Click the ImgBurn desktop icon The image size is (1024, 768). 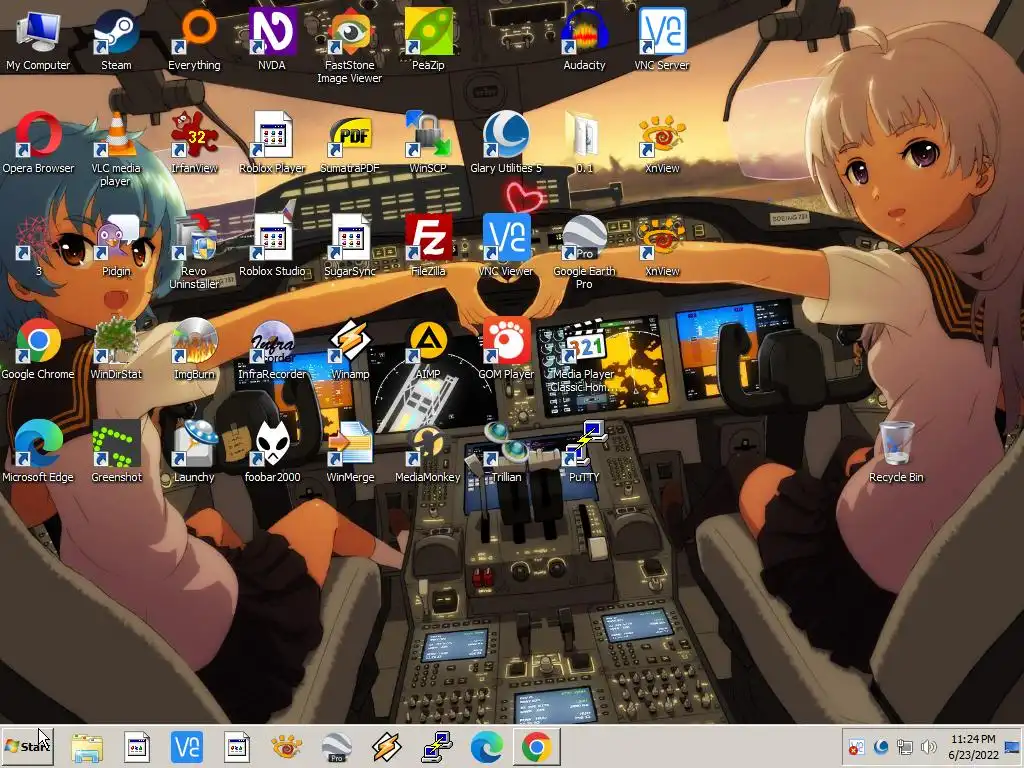click(x=194, y=349)
